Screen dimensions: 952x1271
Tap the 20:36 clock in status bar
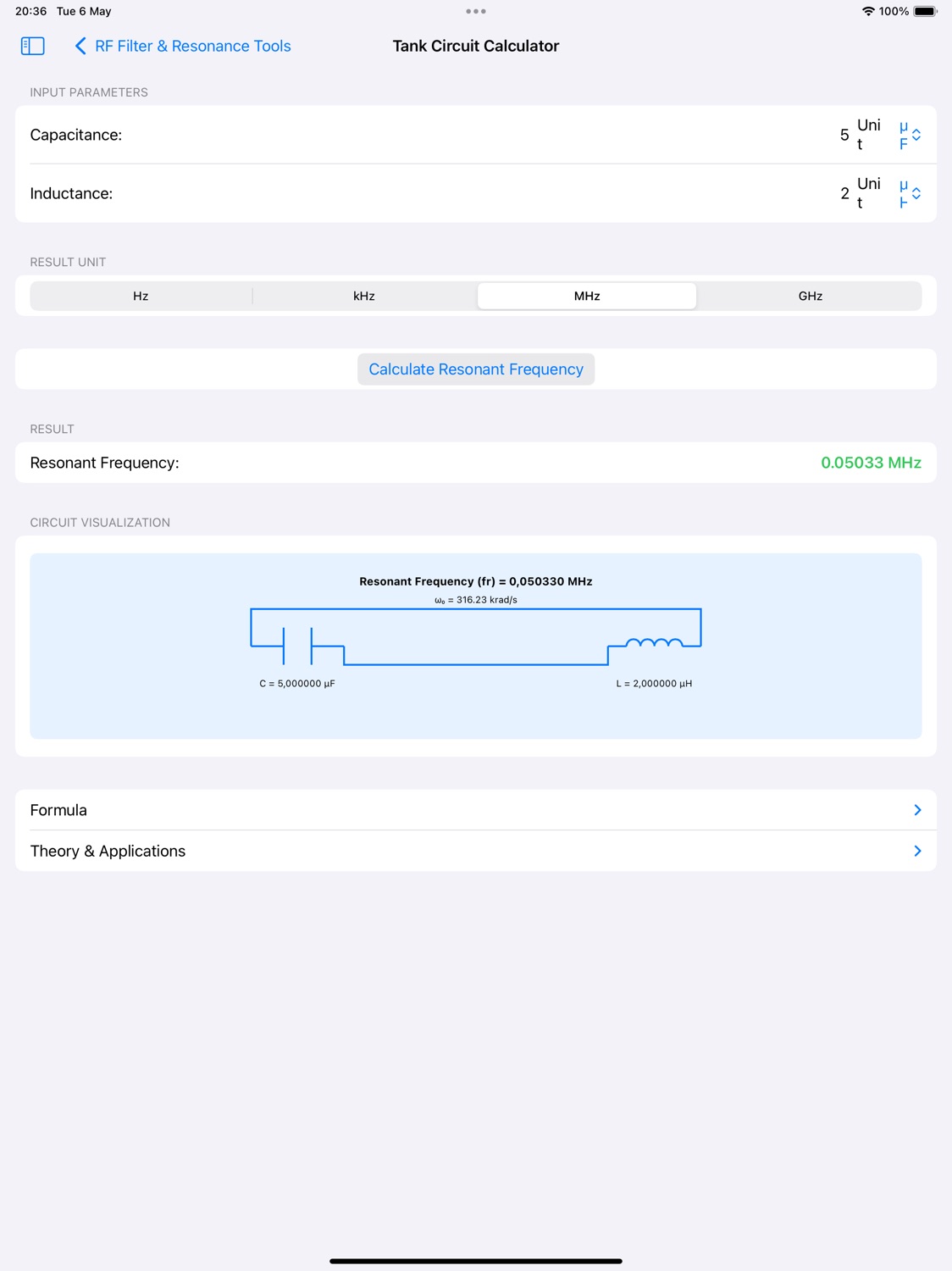pyautogui.click(x=30, y=11)
